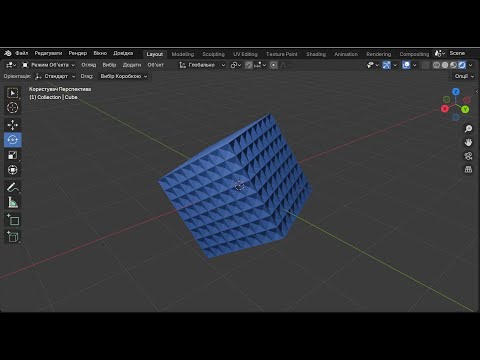Open the Рендер menu
The height and width of the screenshot is (360, 480).
click(78, 53)
